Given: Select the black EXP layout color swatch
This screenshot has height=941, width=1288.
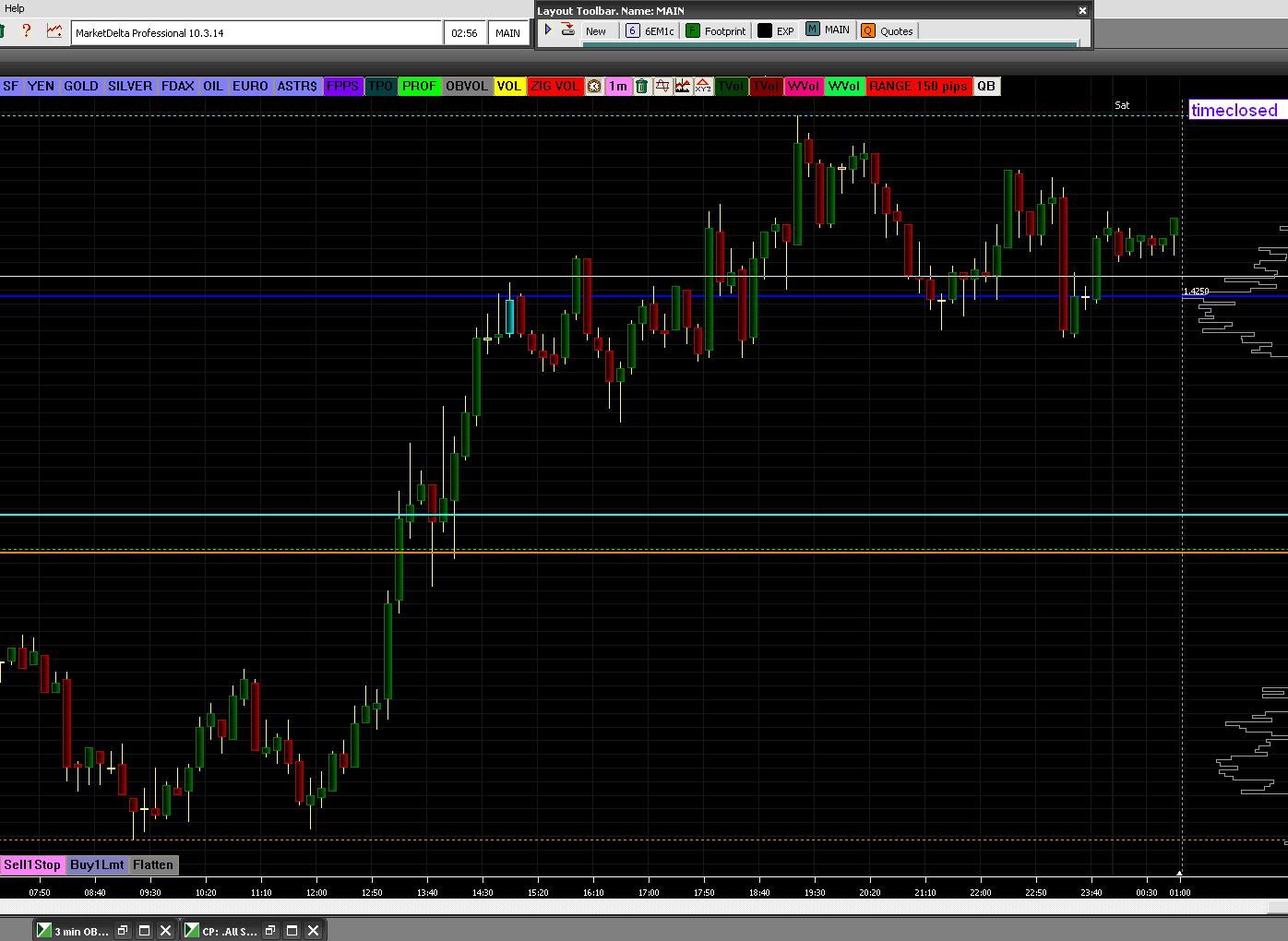Looking at the screenshot, I should click(x=765, y=31).
